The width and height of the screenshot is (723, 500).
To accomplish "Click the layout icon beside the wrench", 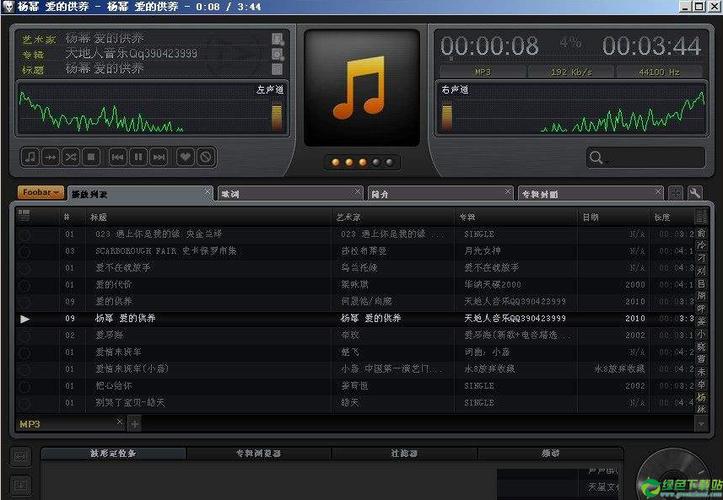I will click(676, 193).
